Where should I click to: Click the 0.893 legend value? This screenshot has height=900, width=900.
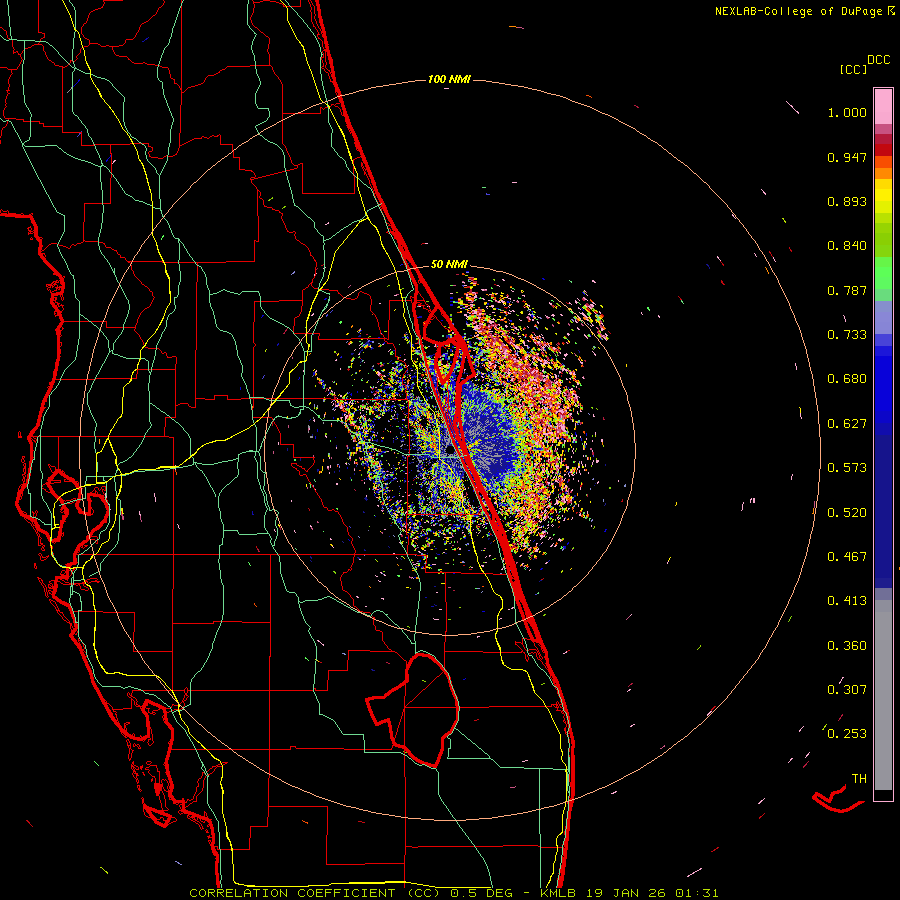[847, 201]
